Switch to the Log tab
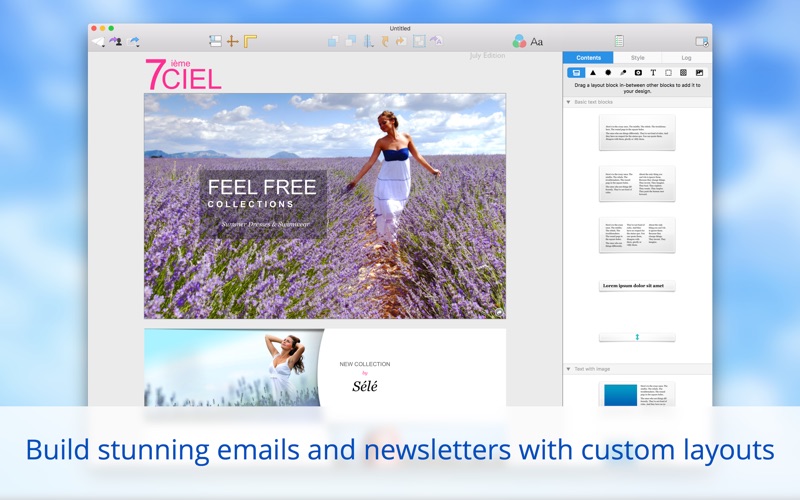This screenshot has height=500, width=800. (686, 58)
